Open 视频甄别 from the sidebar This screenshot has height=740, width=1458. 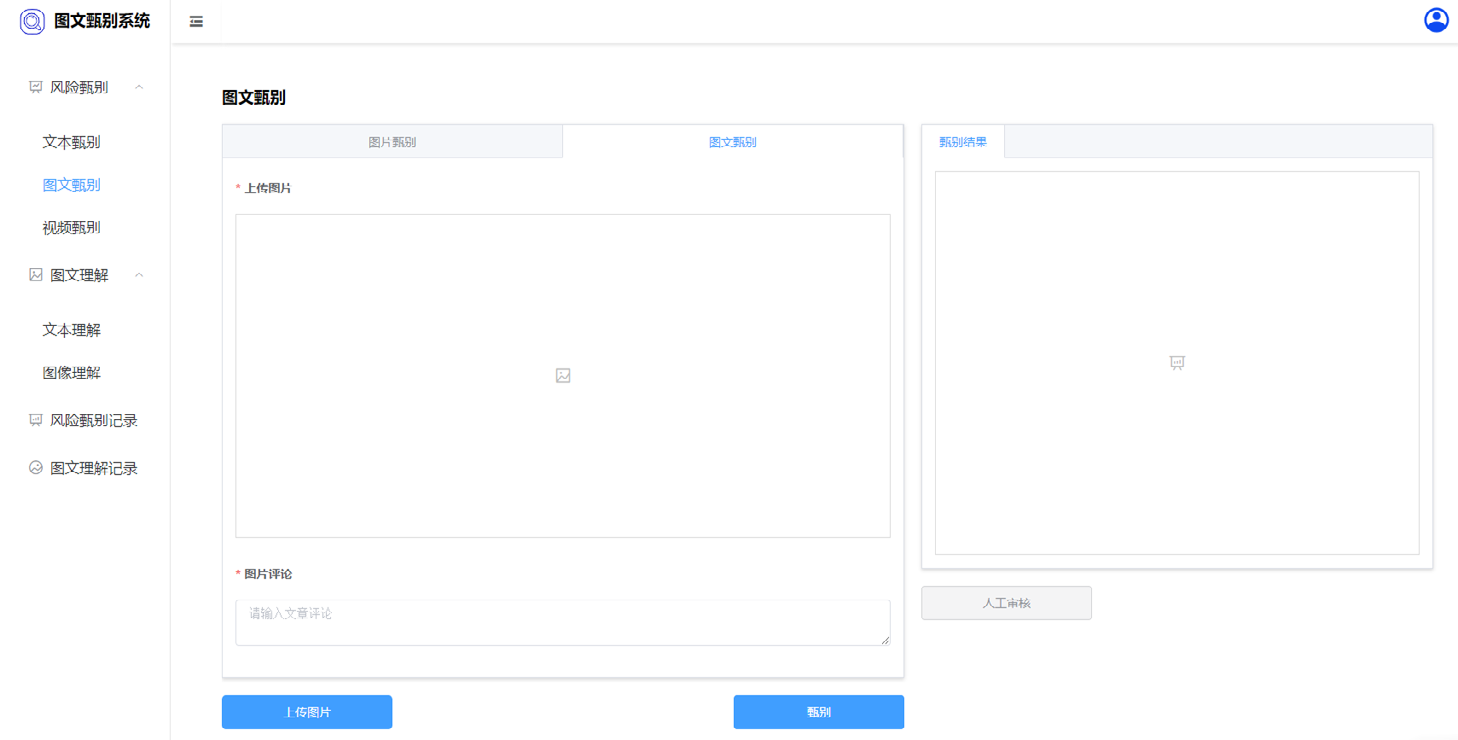[x=71, y=227]
